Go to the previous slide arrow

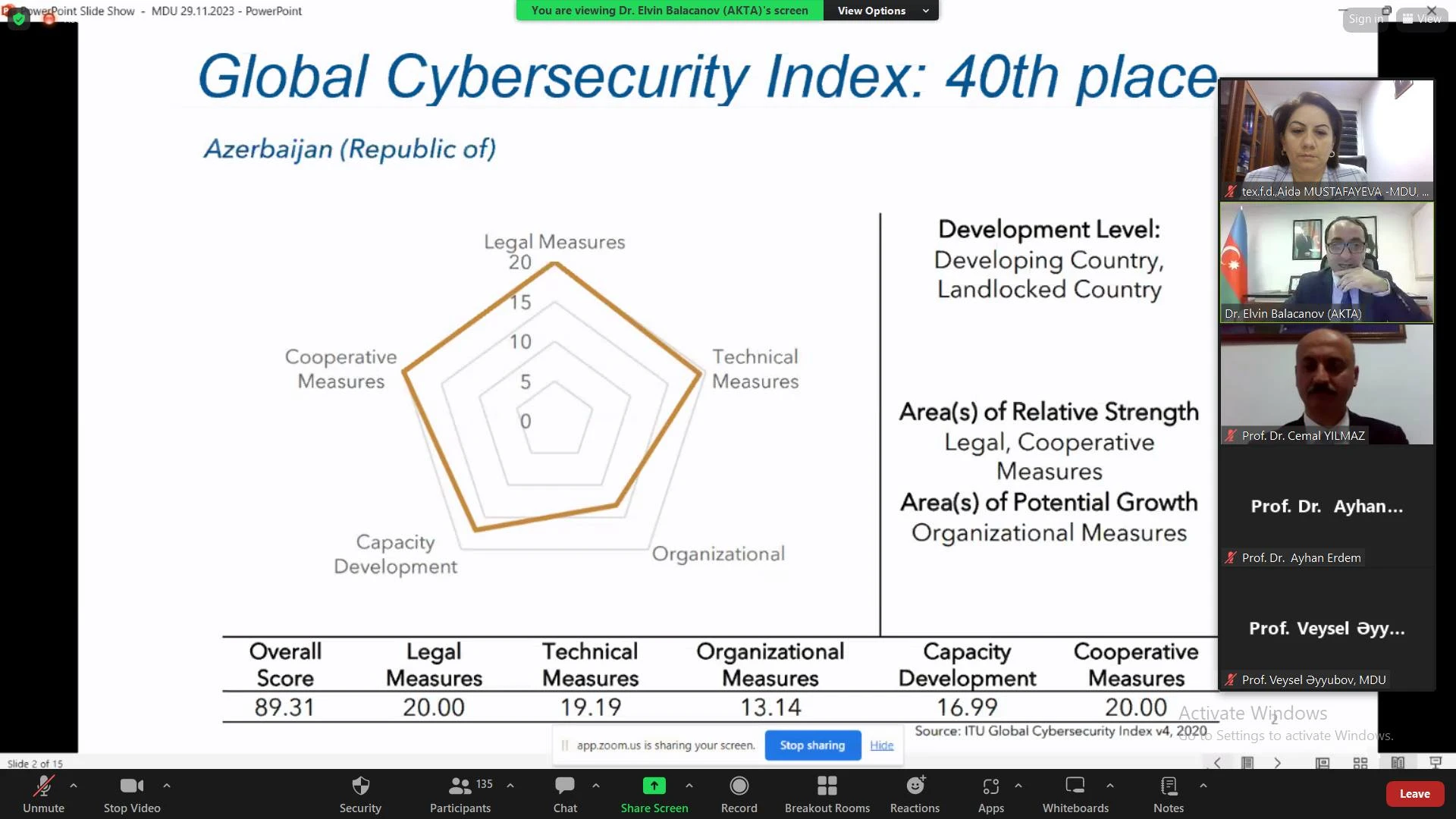[1217, 763]
